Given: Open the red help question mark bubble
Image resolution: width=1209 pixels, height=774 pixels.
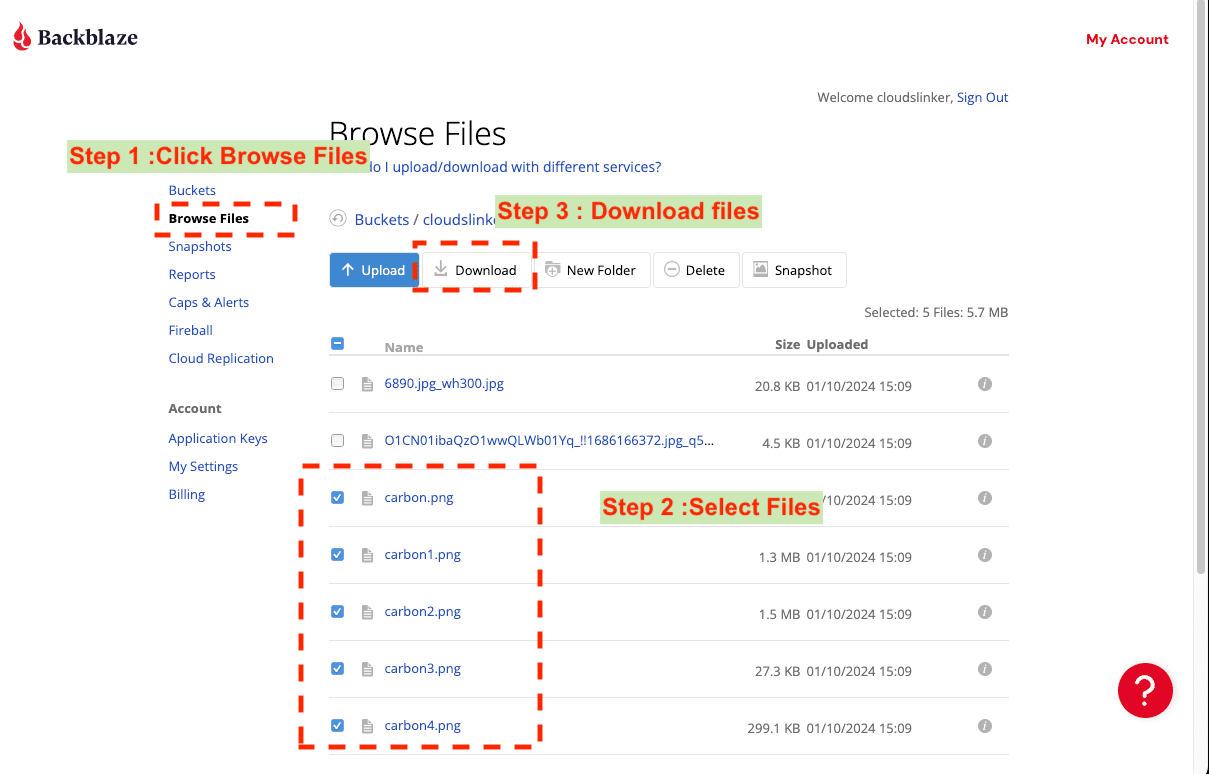Looking at the screenshot, I should (1145, 690).
